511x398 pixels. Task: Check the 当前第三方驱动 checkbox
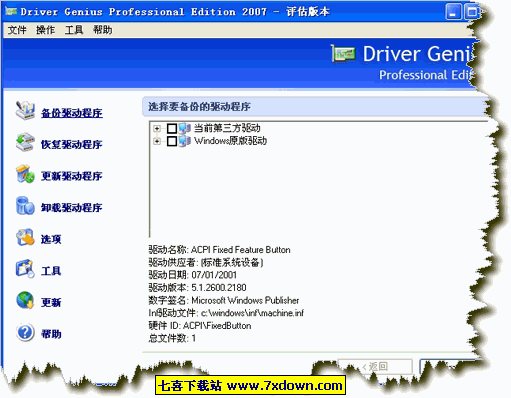click(x=172, y=128)
